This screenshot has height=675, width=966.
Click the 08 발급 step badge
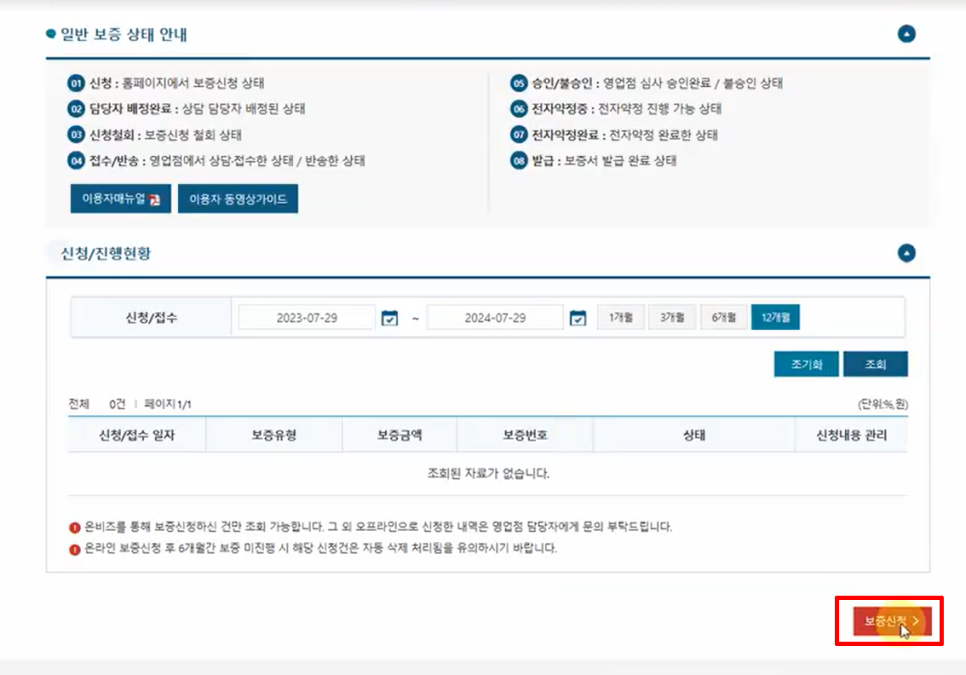coord(519,161)
